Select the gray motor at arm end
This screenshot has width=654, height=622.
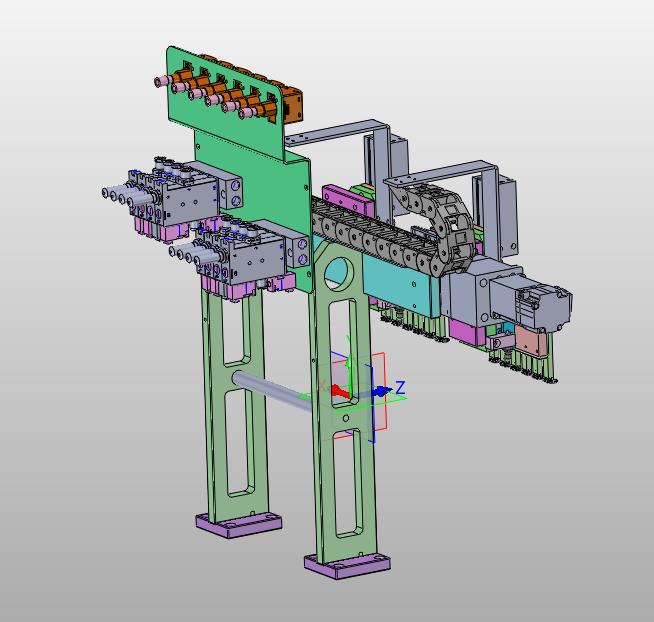531,300
